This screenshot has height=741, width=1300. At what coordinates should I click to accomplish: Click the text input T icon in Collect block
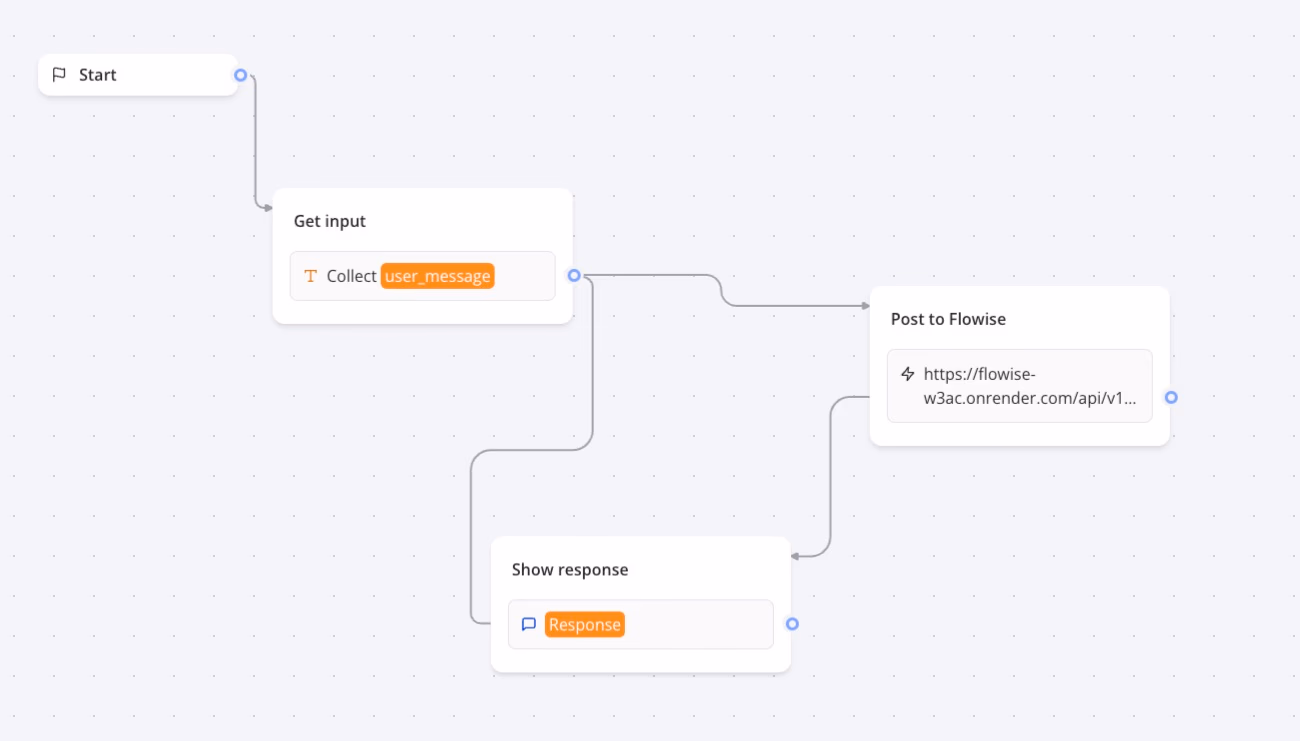click(x=310, y=276)
